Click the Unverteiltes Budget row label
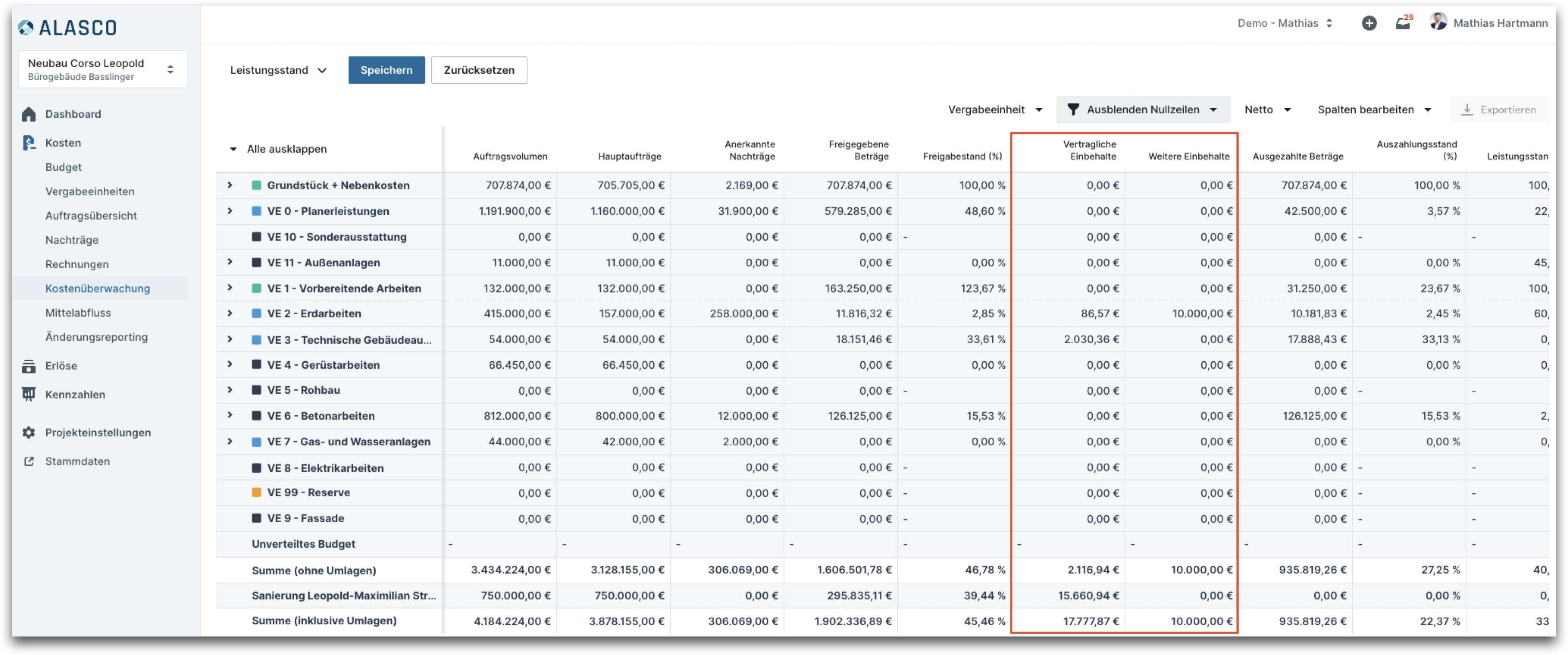This screenshot has height=655, width=1568. click(x=303, y=544)
